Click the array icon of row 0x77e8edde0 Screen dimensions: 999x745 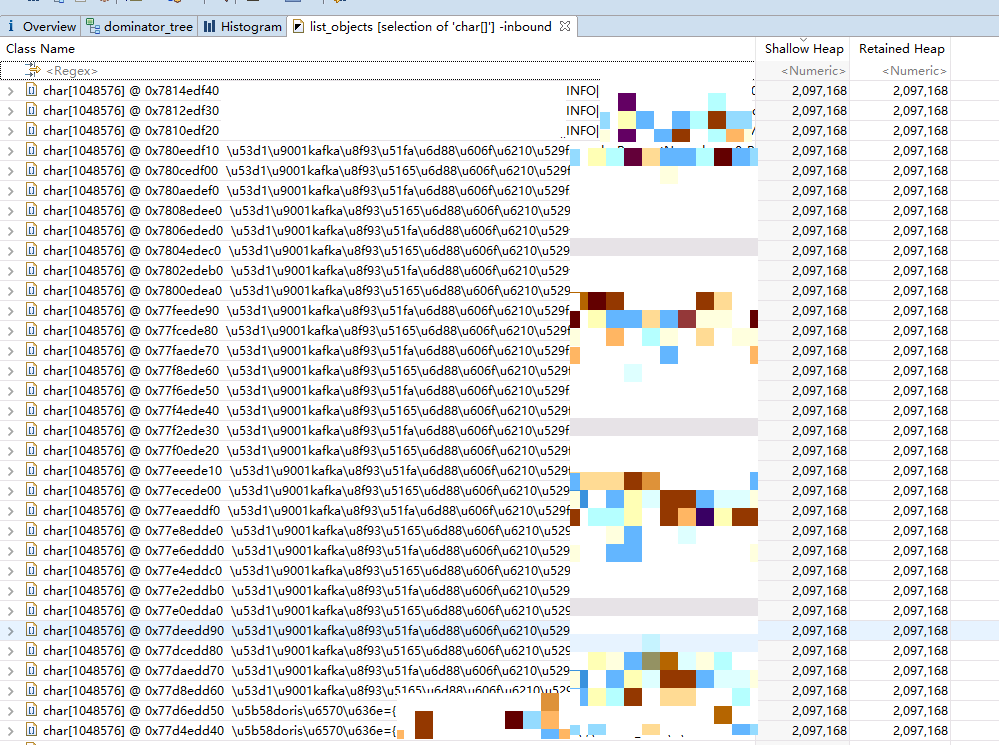(x=31, y=530)
